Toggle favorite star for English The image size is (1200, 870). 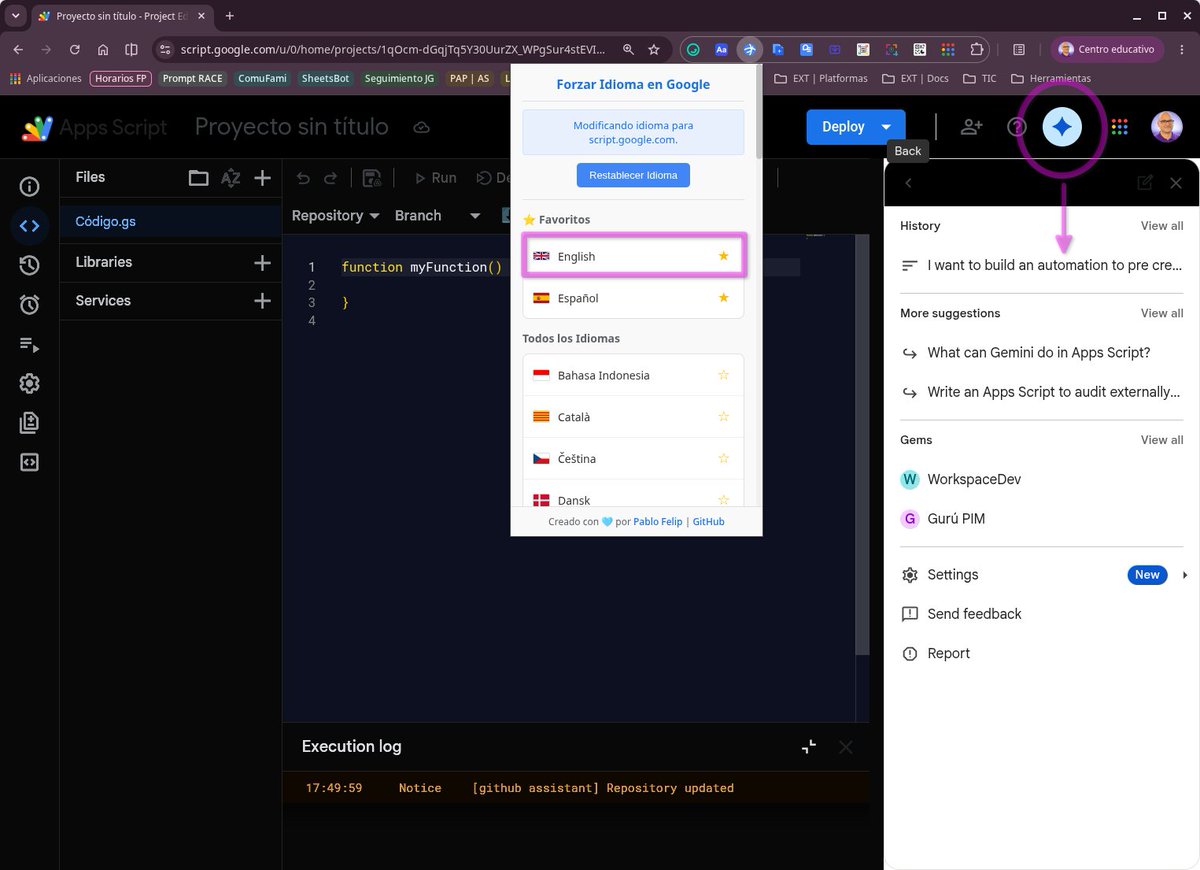724,257
